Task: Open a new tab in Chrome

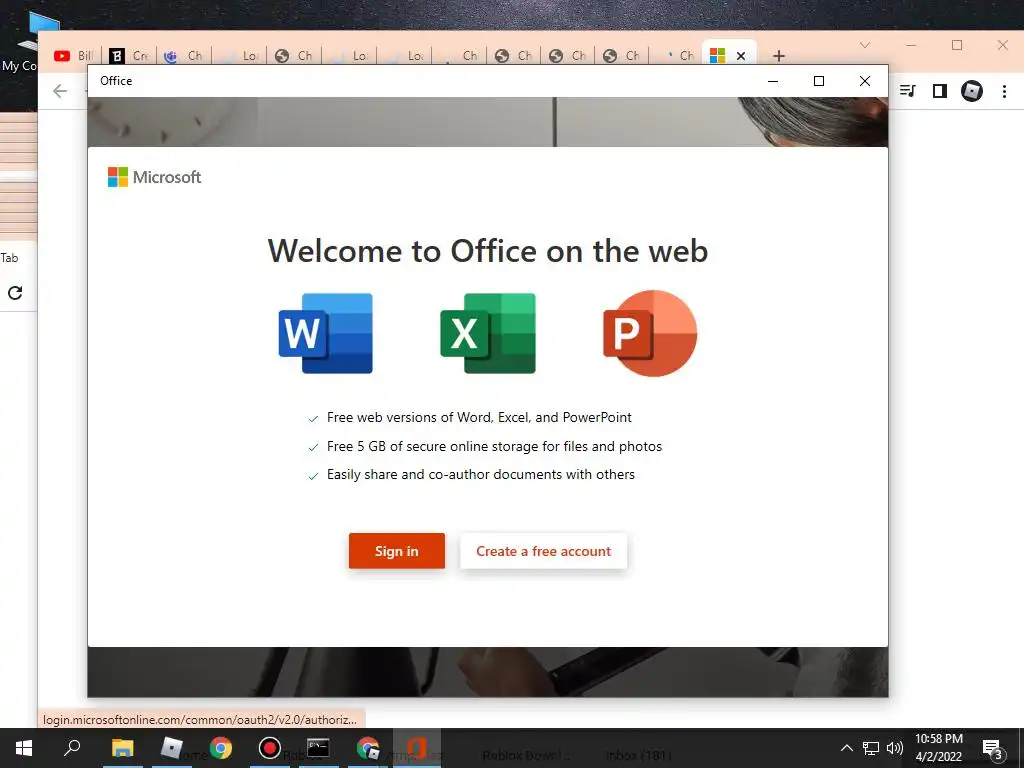Action: (x=778, y=56)
